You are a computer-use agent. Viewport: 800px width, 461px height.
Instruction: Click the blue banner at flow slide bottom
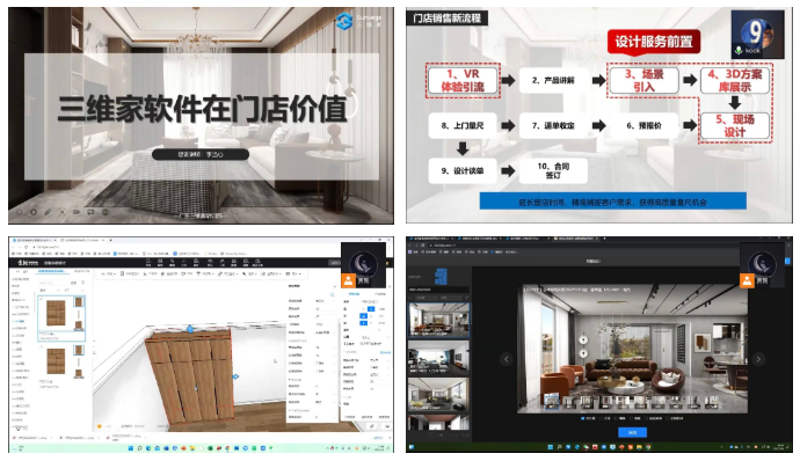(613, 201)
